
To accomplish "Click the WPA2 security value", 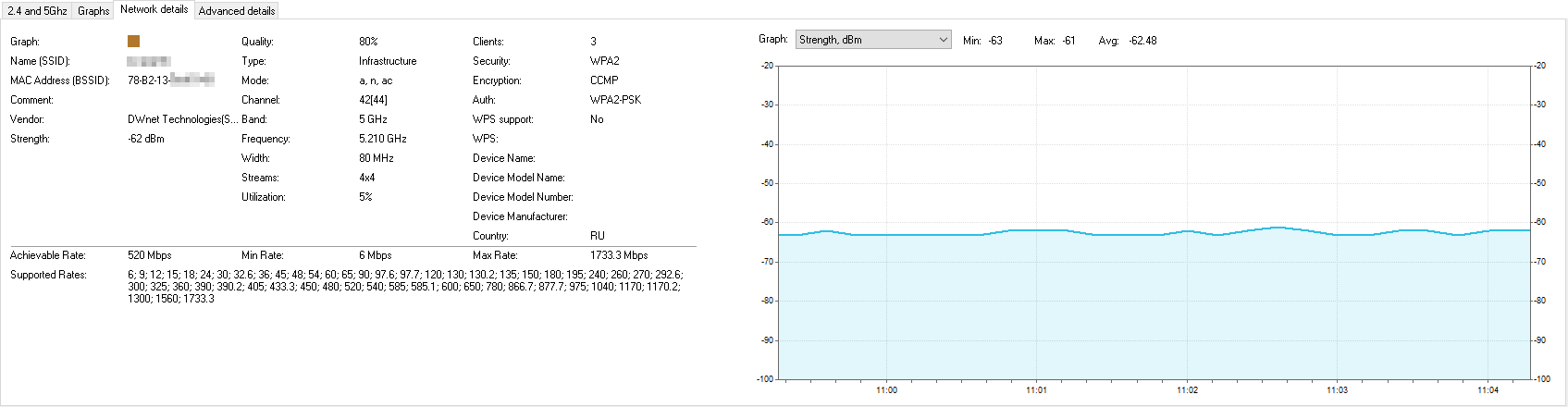I will [x=605, y=61].
